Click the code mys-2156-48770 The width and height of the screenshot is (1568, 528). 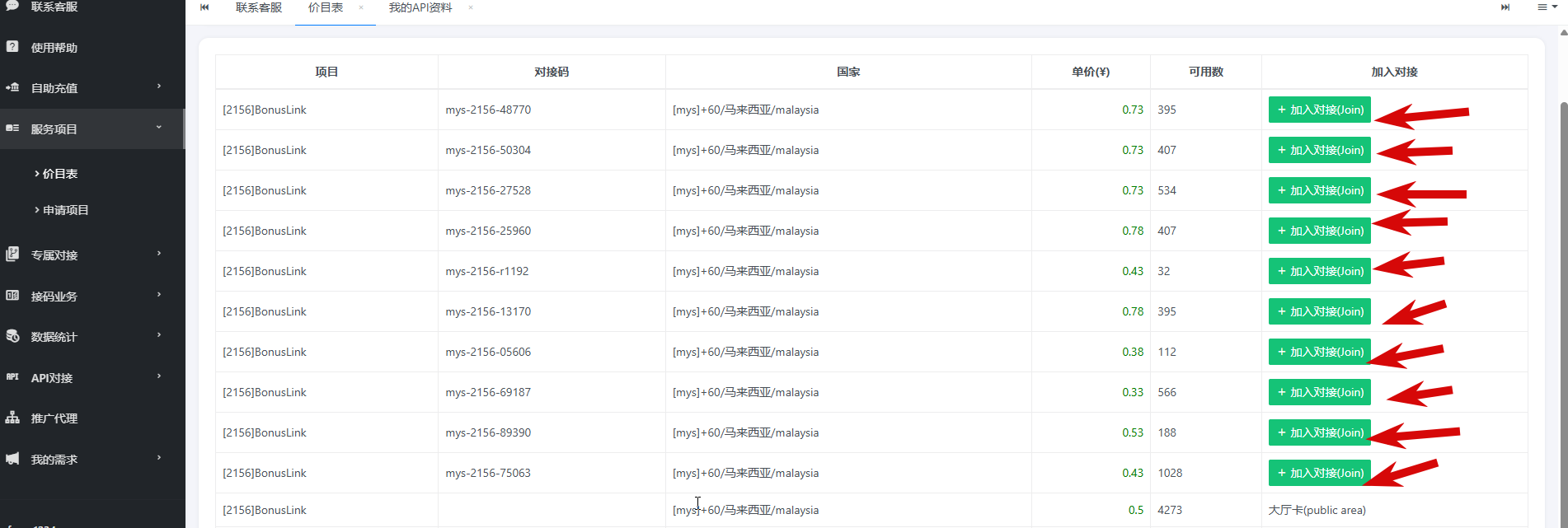[488, 110]
